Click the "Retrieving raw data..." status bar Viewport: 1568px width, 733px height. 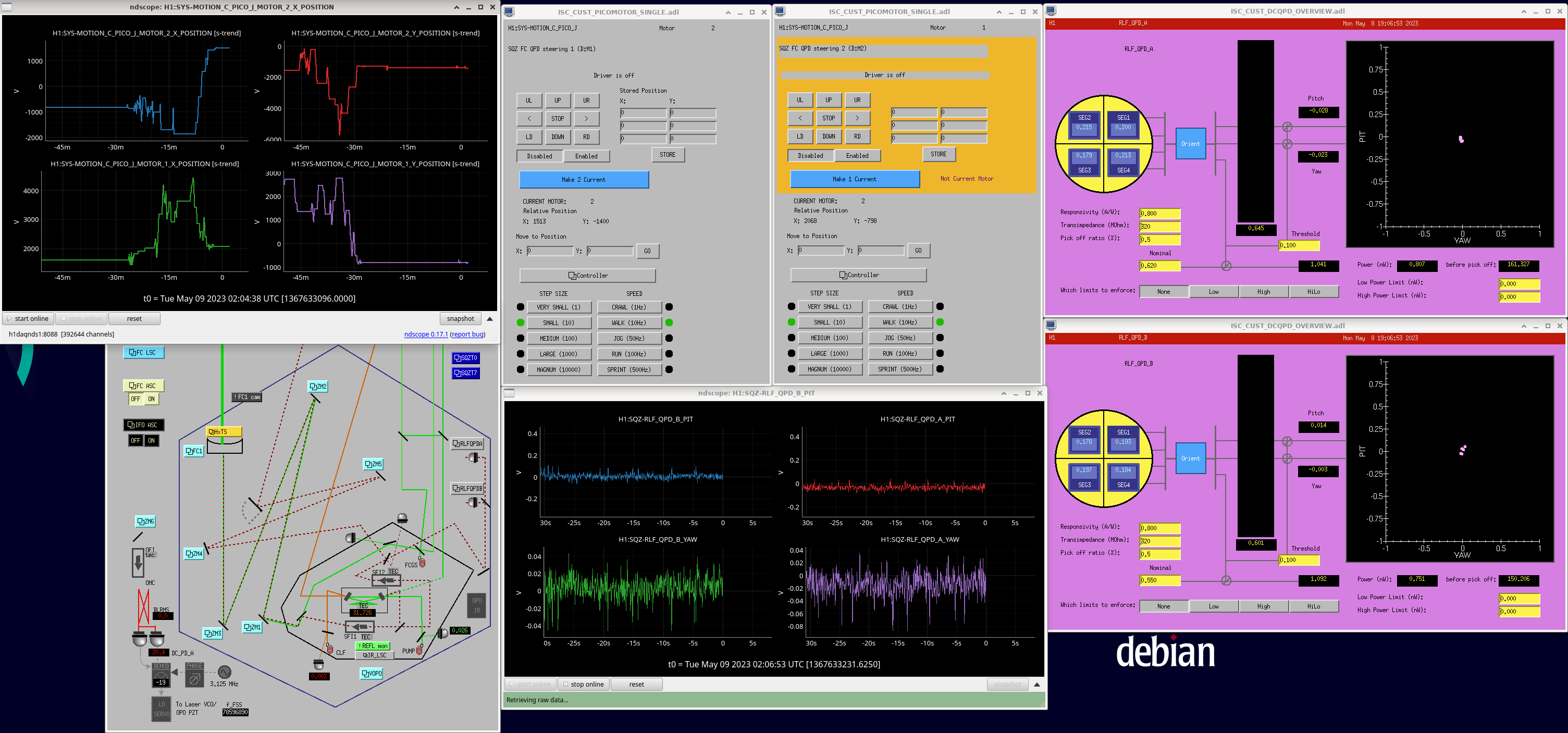pyautogui.click(x=774, y=700)
